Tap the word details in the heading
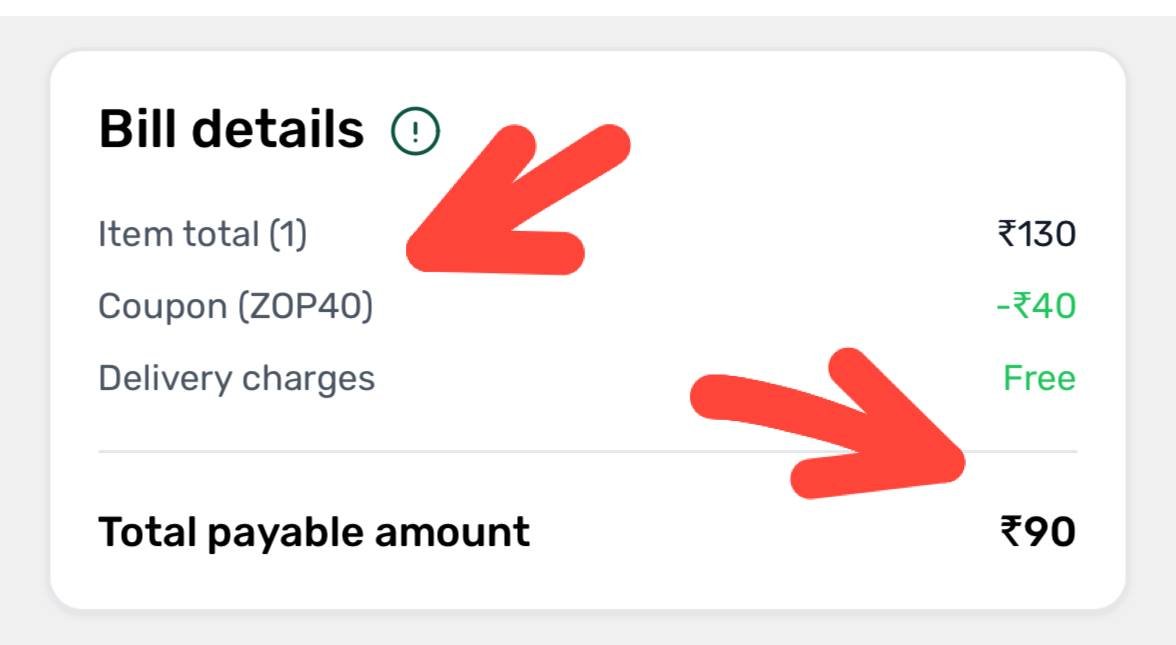This screenshot has height=645, width=1176. [278, 129]
